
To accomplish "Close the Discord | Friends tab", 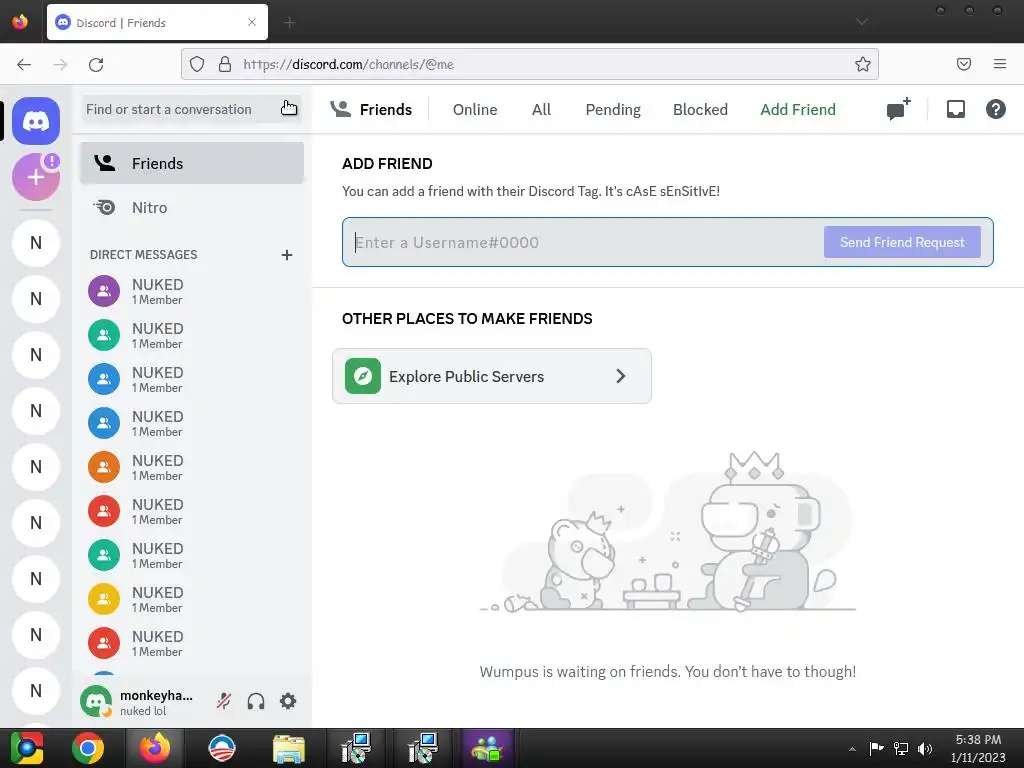I will click(x=252, y=22).
